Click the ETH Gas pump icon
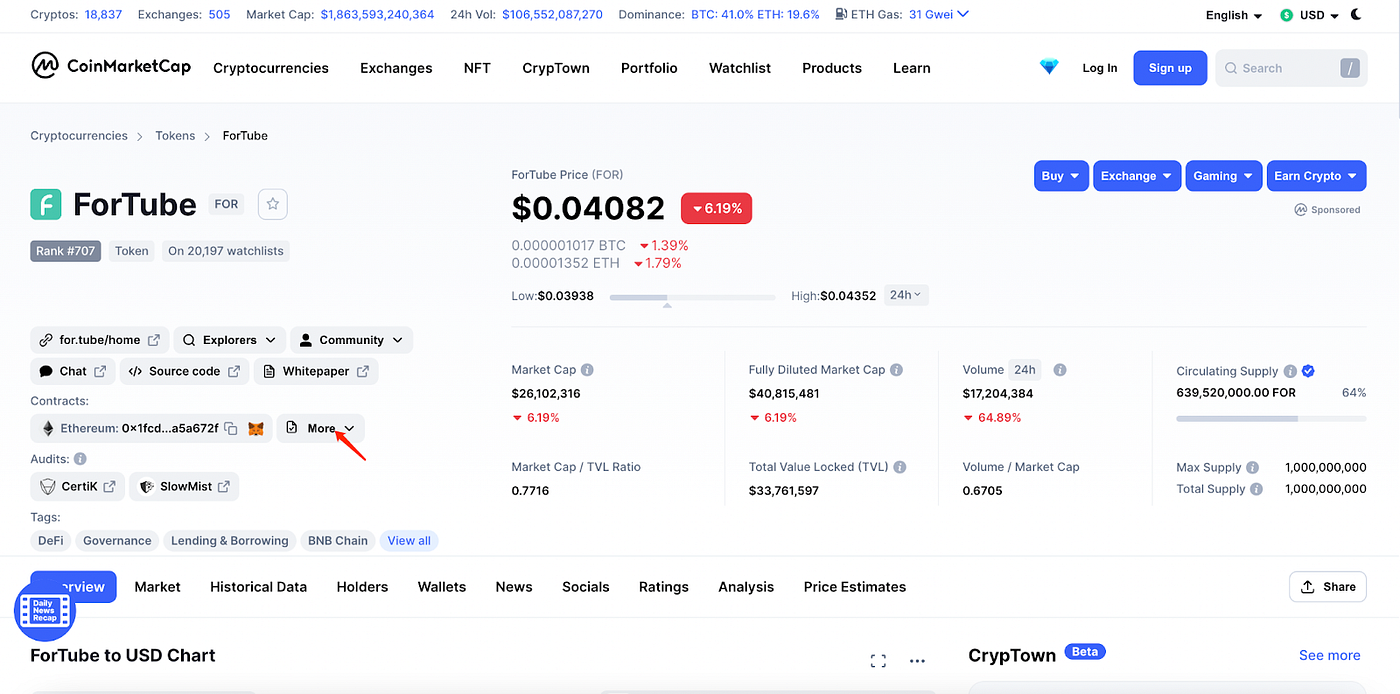This screenshot has width=1400, height=694. (842, 15)
